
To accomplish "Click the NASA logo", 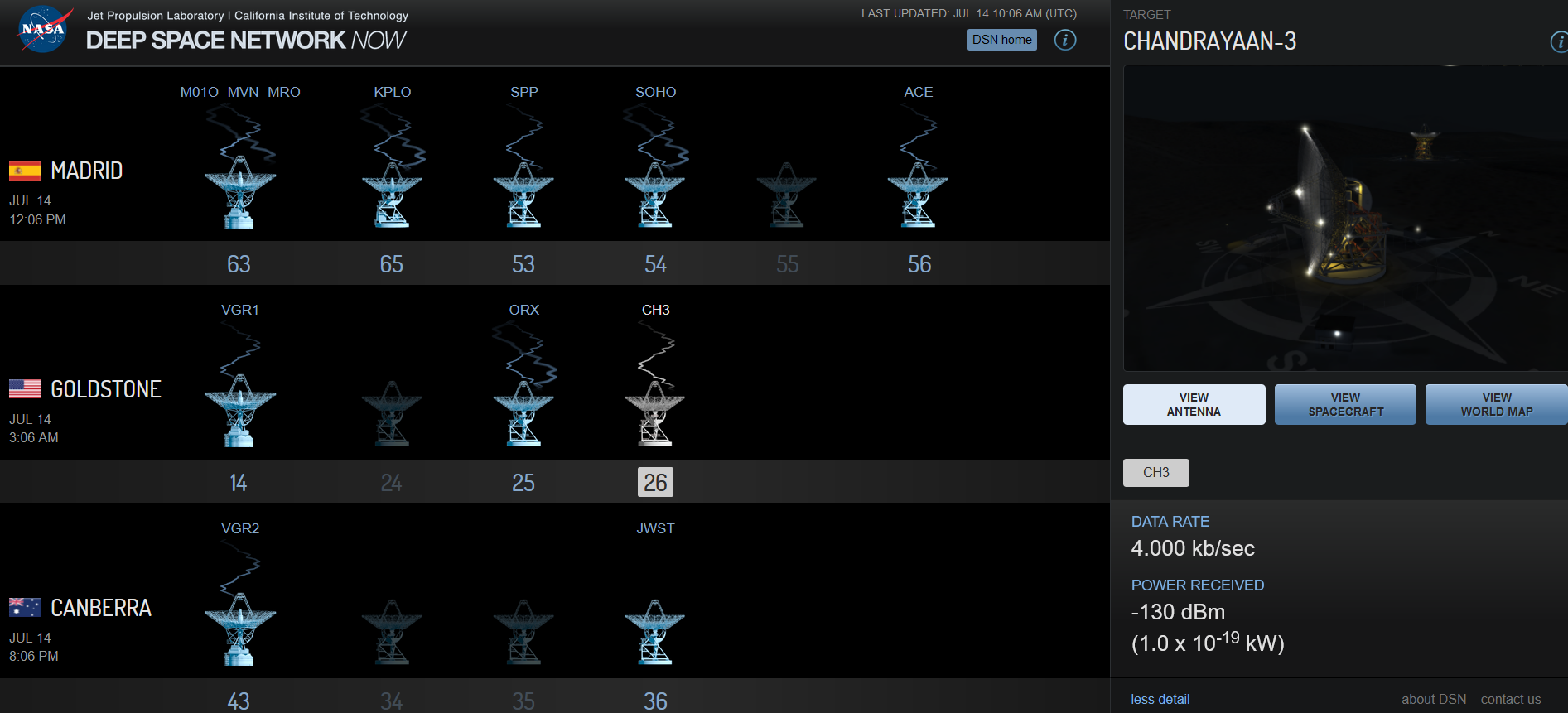I will pos(43,29).
